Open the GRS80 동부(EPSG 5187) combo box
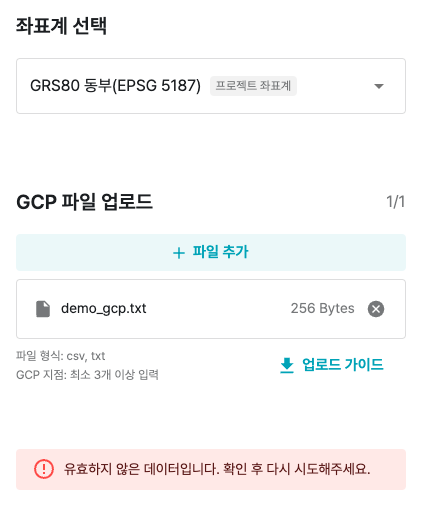 tap(211, 86)
